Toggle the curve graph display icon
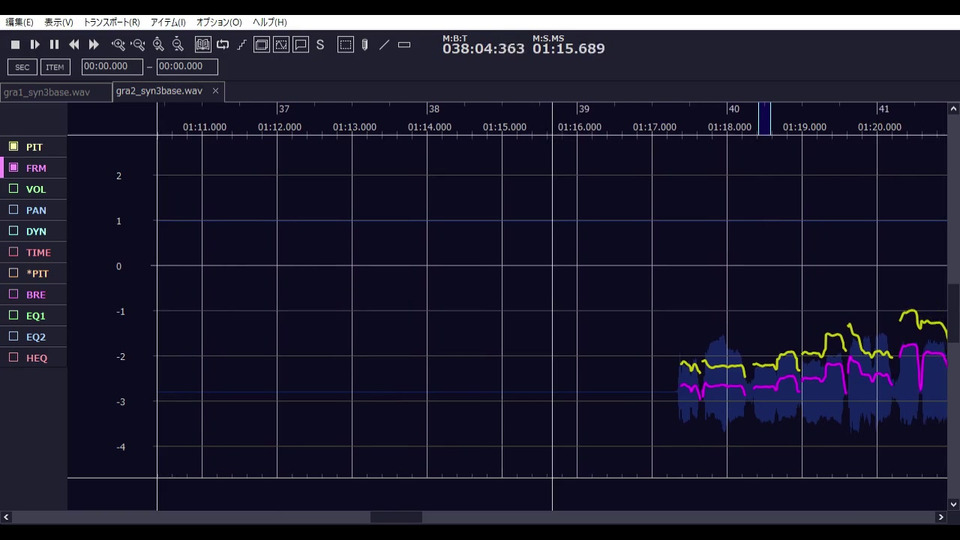This screenshot has width=960, height=540. [281, 45]
